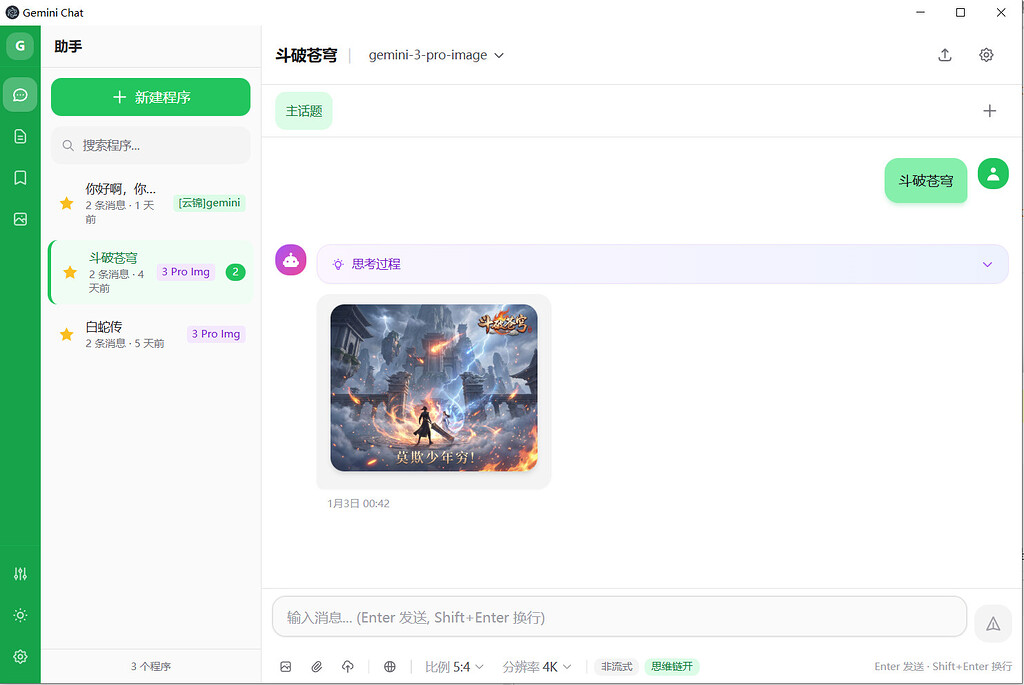Open the documents section in sidebar
This screenshot has width=1024, height=685.
click(x=20, y=136)
